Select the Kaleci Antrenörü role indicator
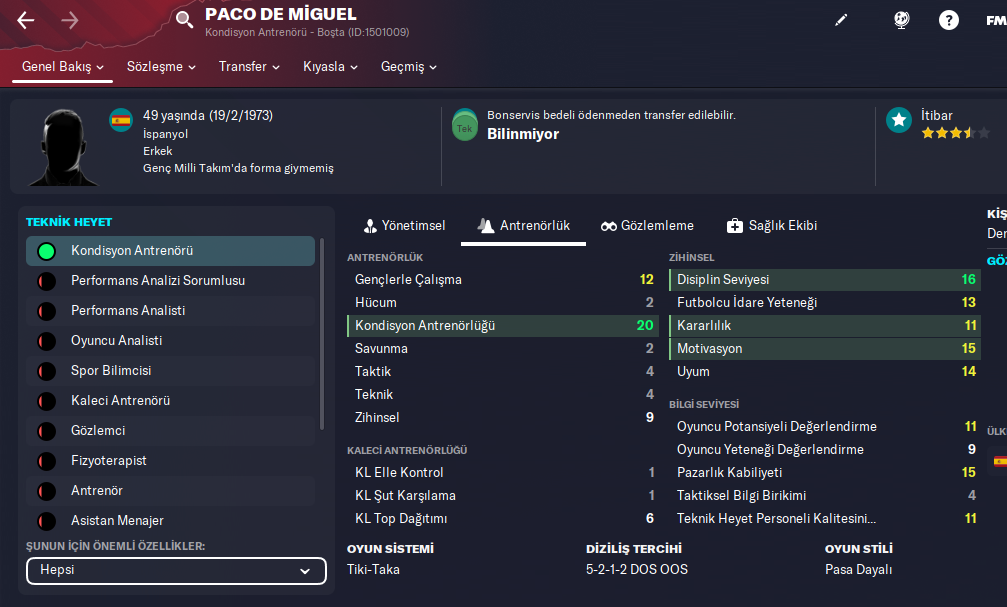Screen dimensions: 1007x607 click(45, 401)
